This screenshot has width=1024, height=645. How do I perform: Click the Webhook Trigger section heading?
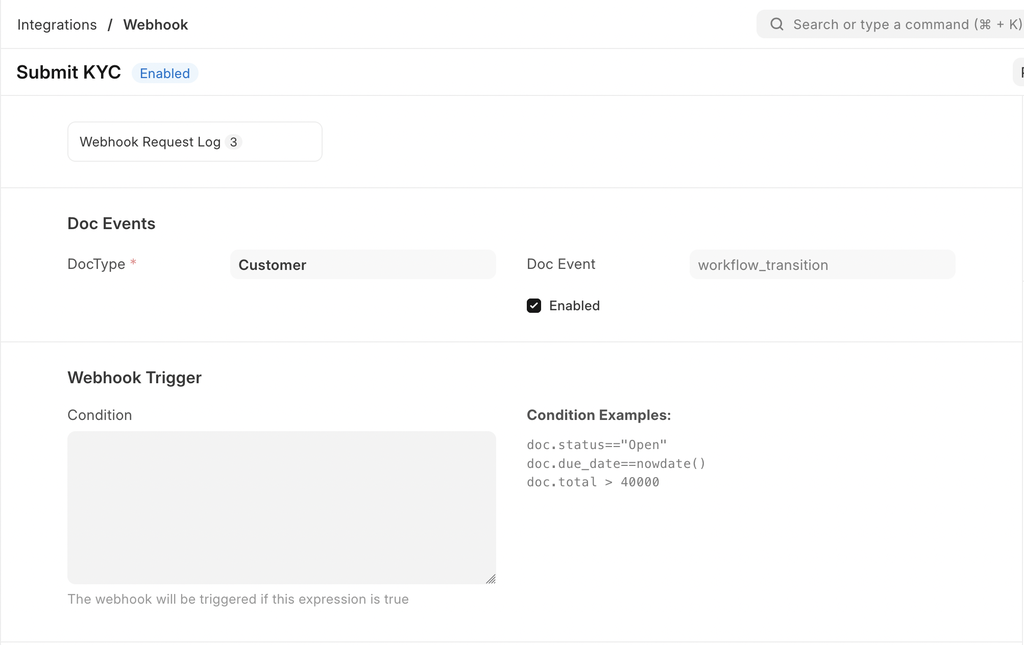tap(134, 377)
